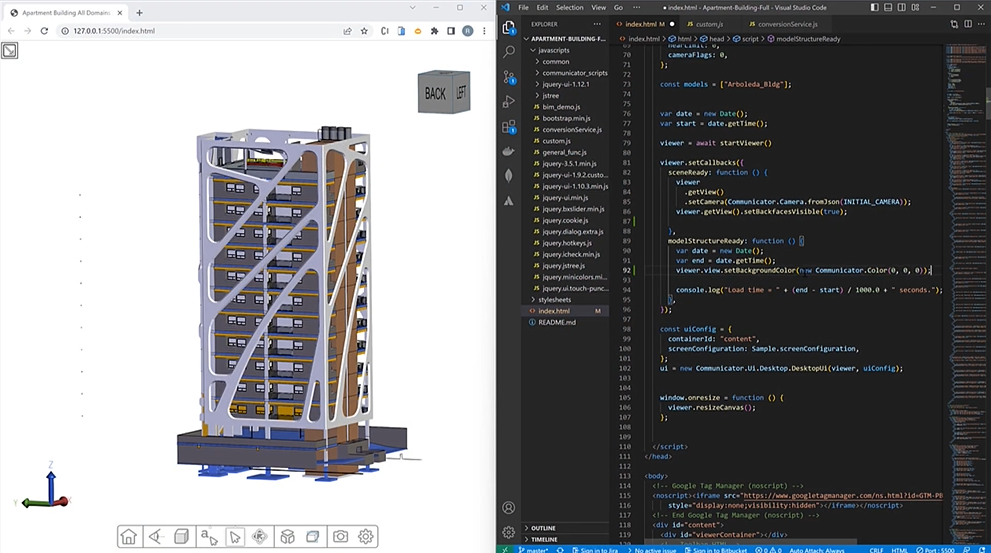Open Extensions activity icon

(509, 126)
